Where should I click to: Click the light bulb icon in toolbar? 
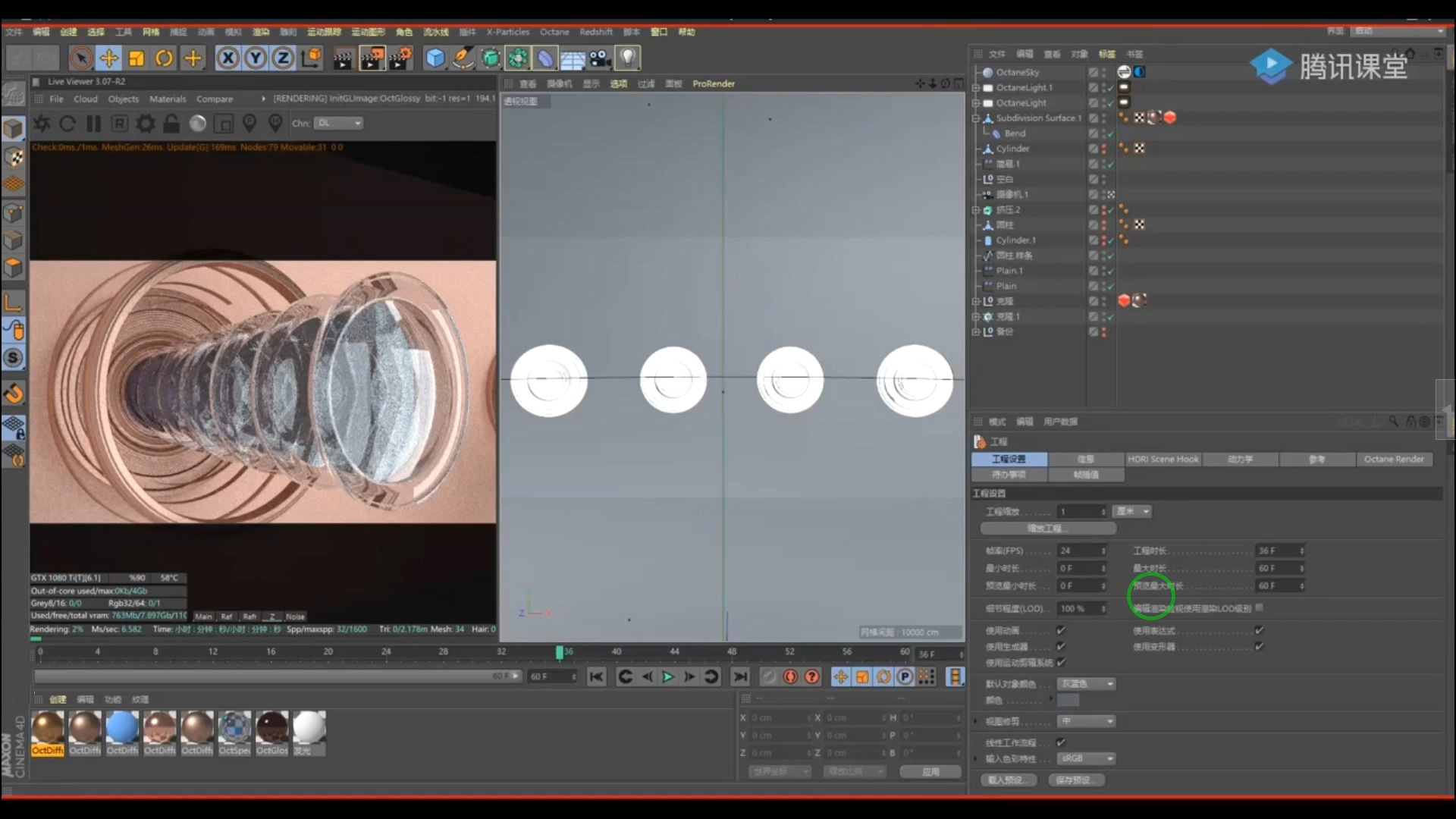[x=627, y=58]
